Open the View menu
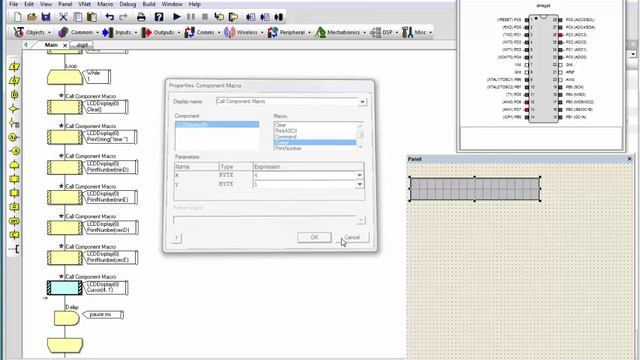Viewport: 640px width, 360px height. coord(46,4)
